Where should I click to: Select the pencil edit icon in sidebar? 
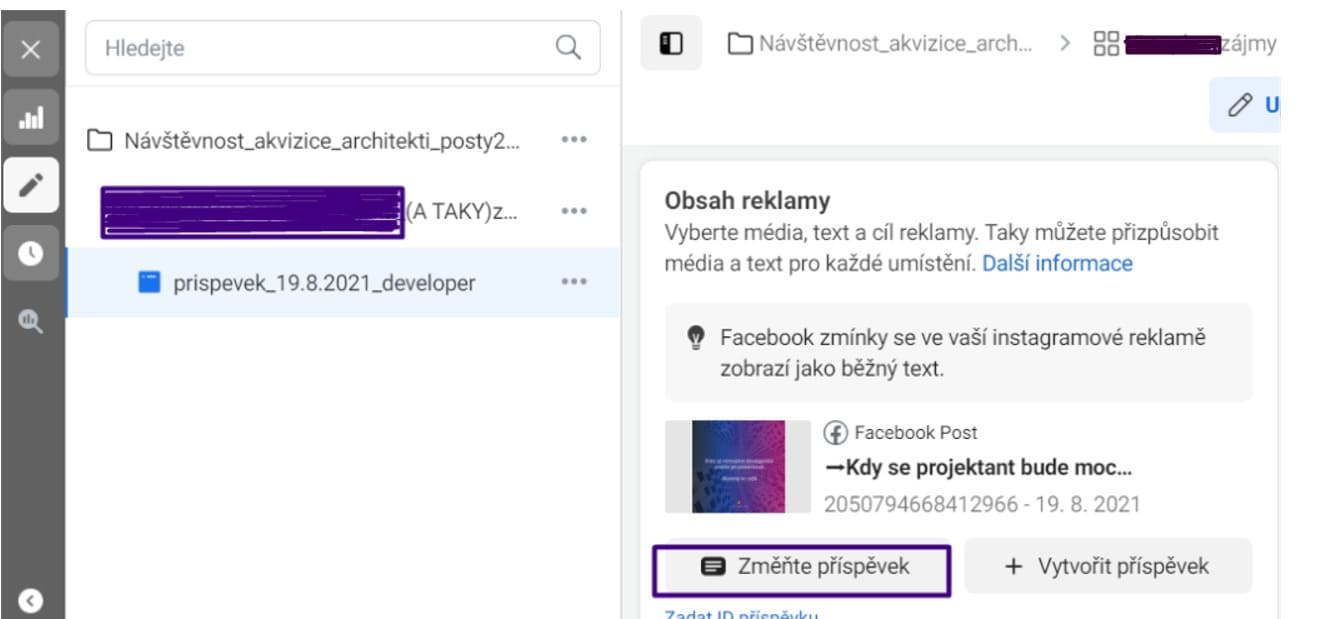[31, 185]
